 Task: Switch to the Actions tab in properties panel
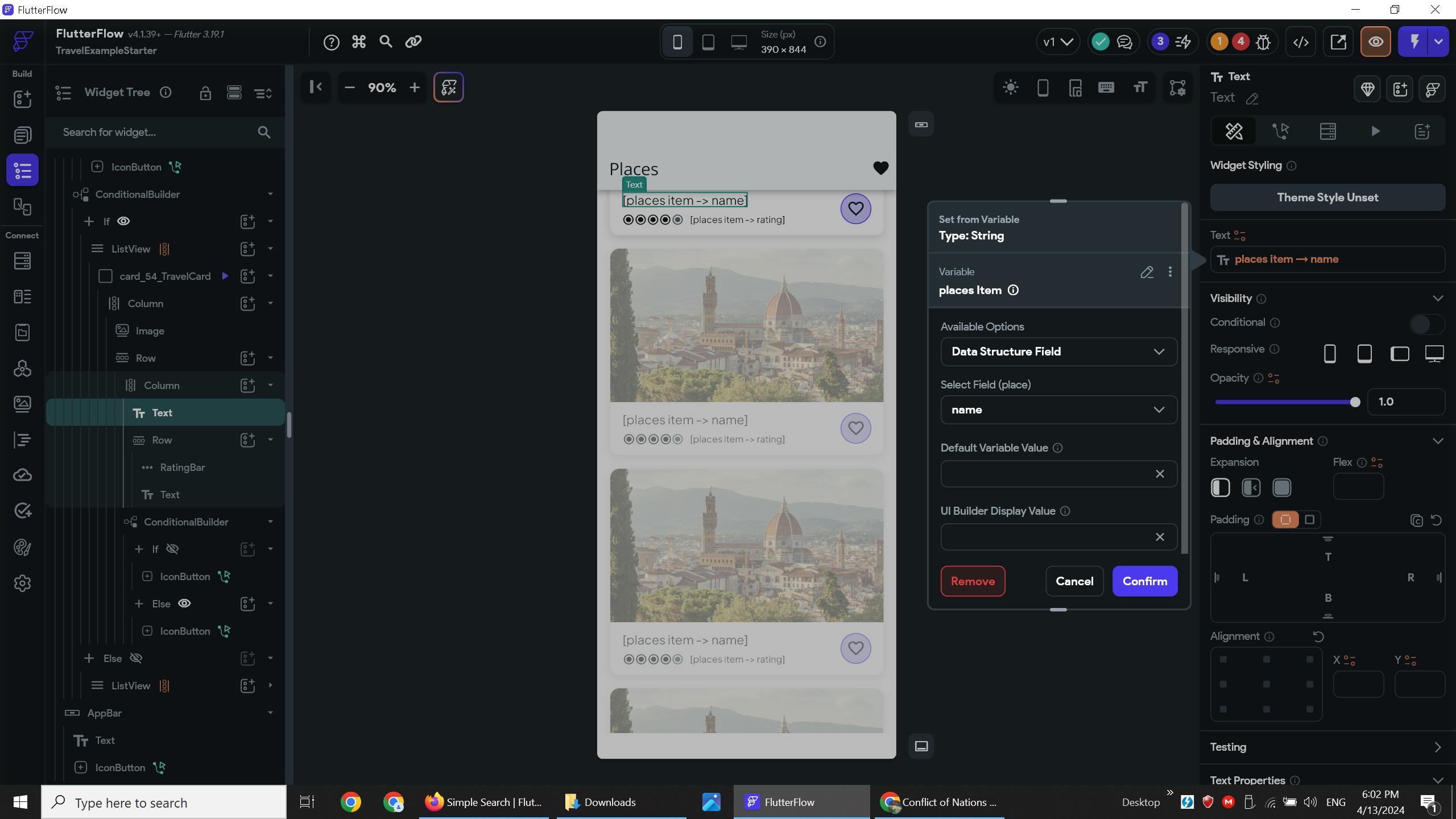(x=1280, y=131)
